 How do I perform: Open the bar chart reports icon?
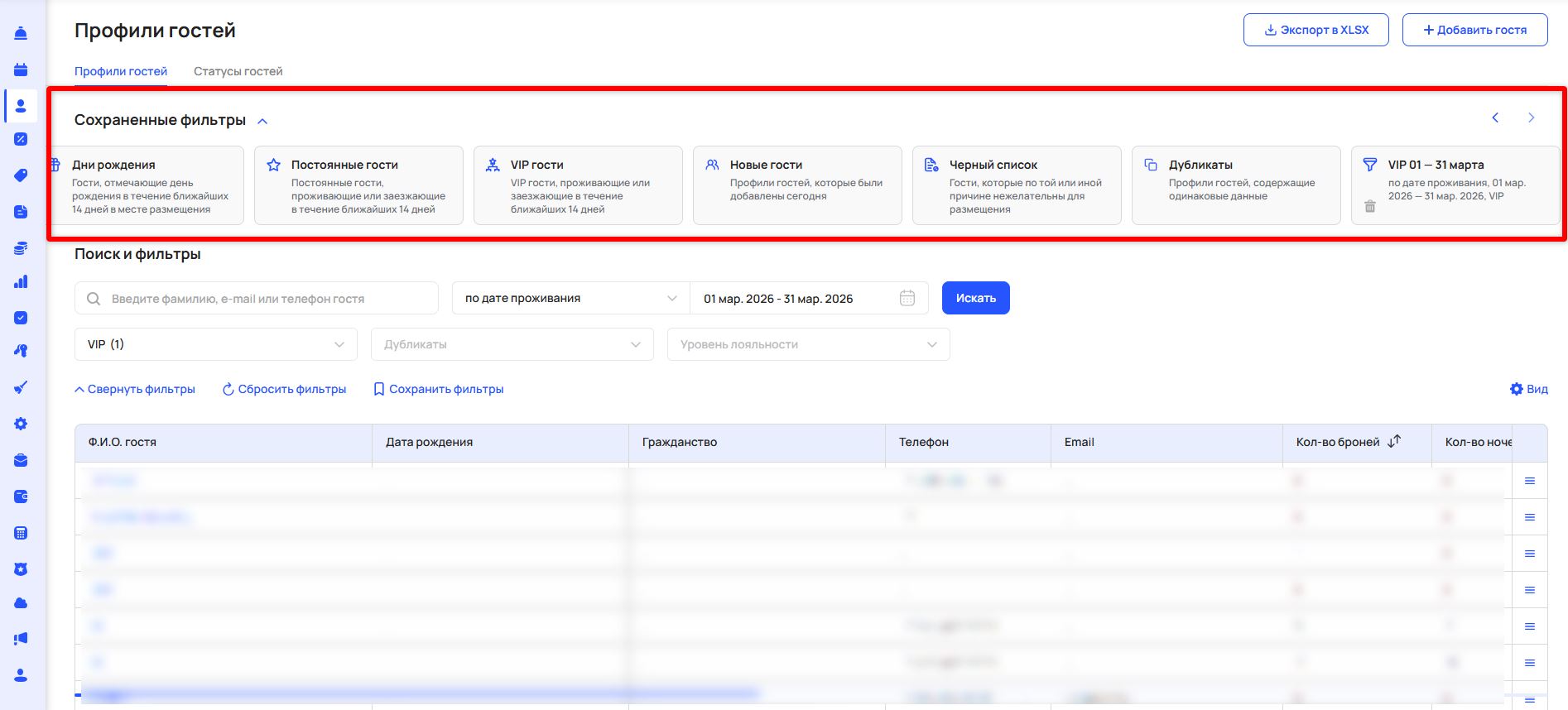(21, 281)
